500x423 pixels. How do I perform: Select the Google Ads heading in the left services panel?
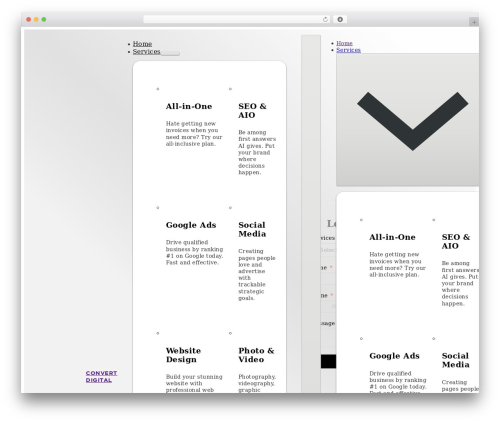(x=191, y=225)
